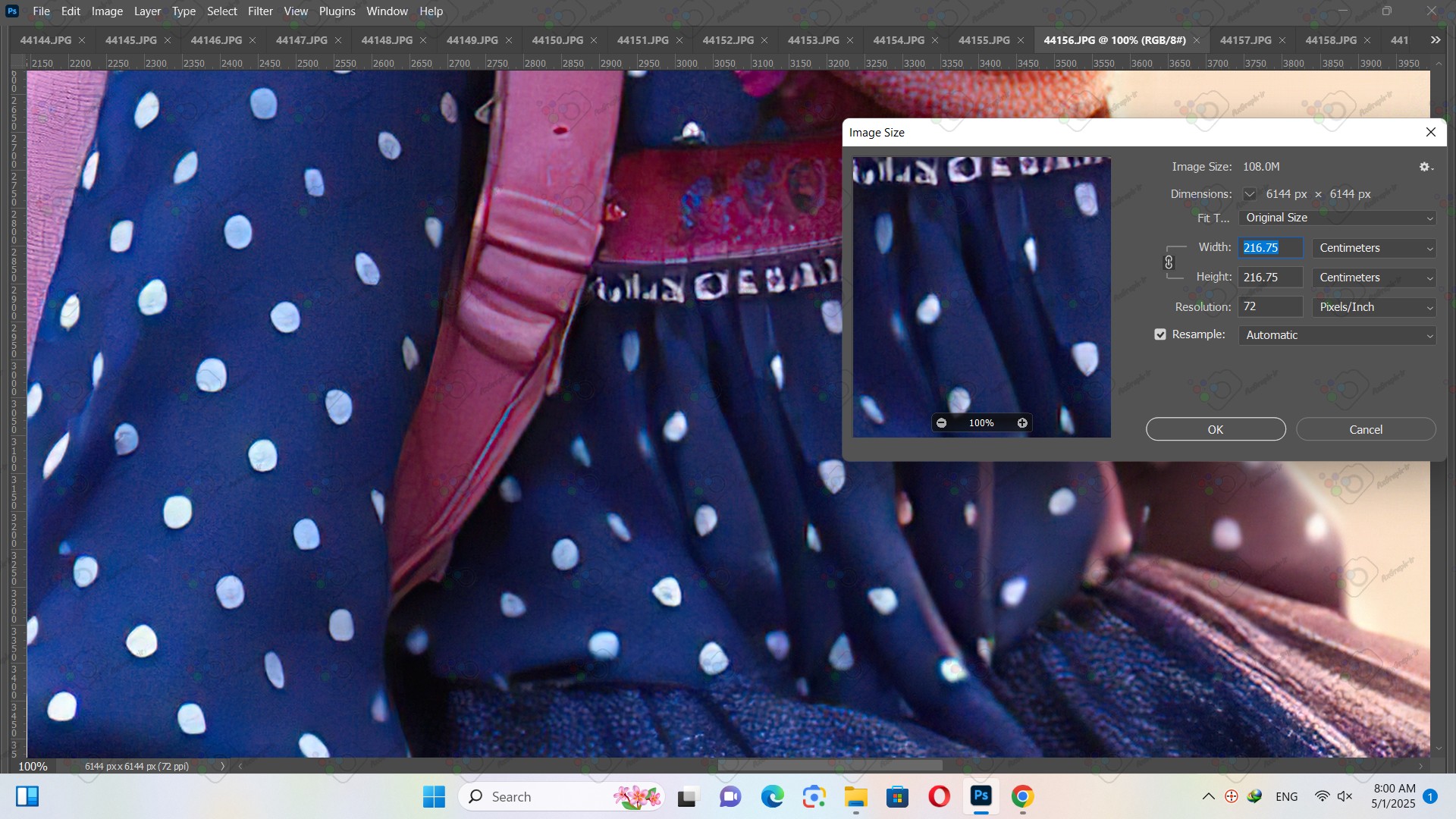Open the Wi-Fi network flyout

point(1322,797)
